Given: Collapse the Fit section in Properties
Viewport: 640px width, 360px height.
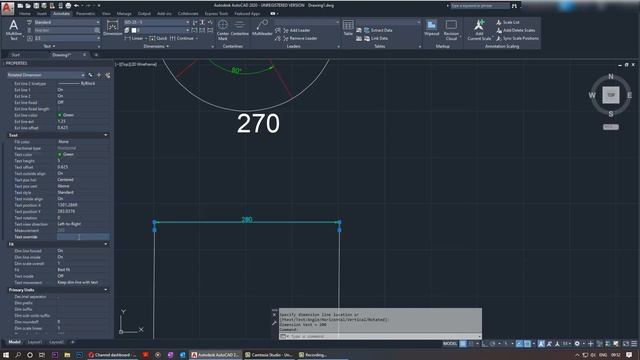Looking at the screenshot, I should click(x=106, y=244).
